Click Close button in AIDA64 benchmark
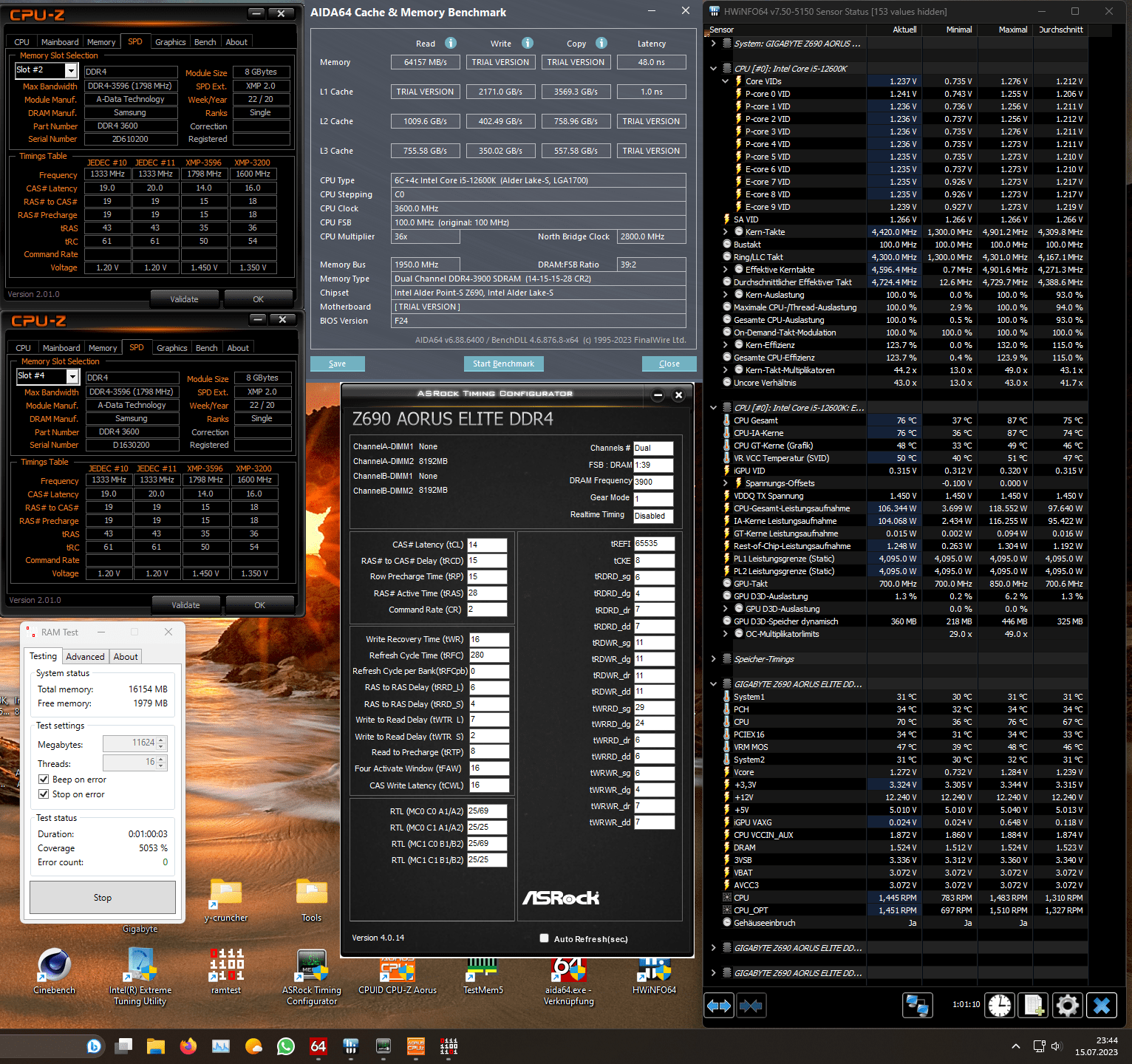This screenshot has height=1064, width=1132. coord(669,364)
